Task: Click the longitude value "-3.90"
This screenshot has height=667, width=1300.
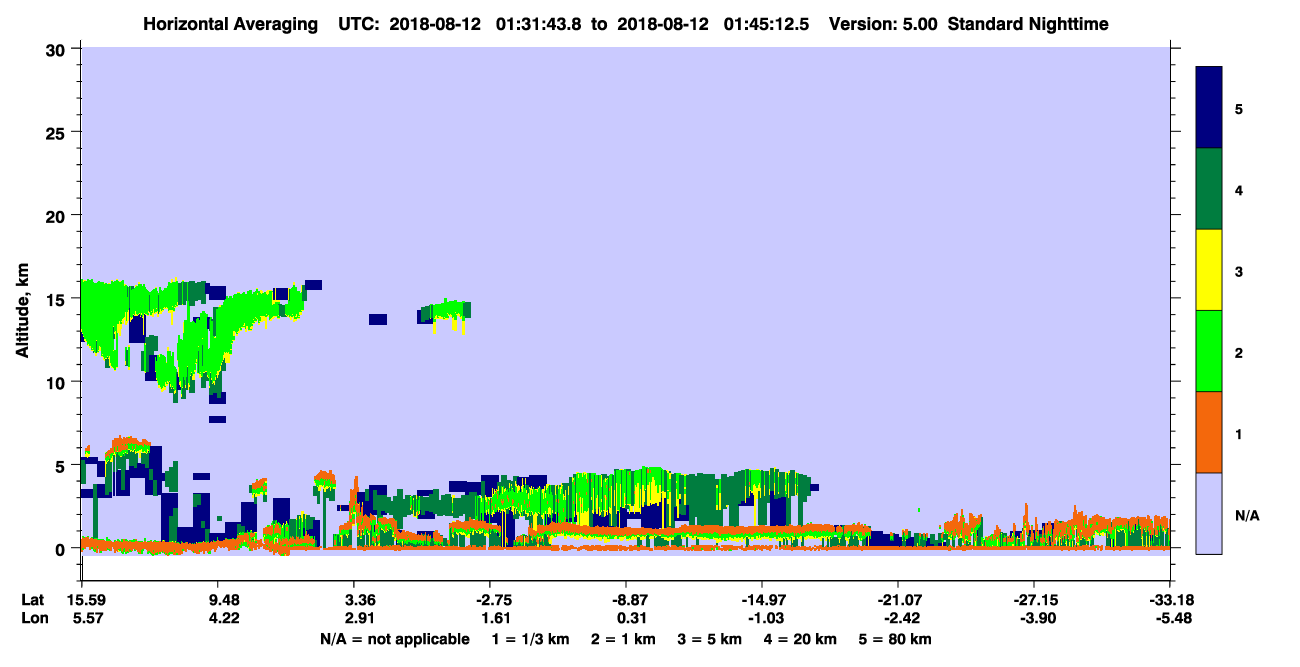Action: click(x=1038, y=618)
